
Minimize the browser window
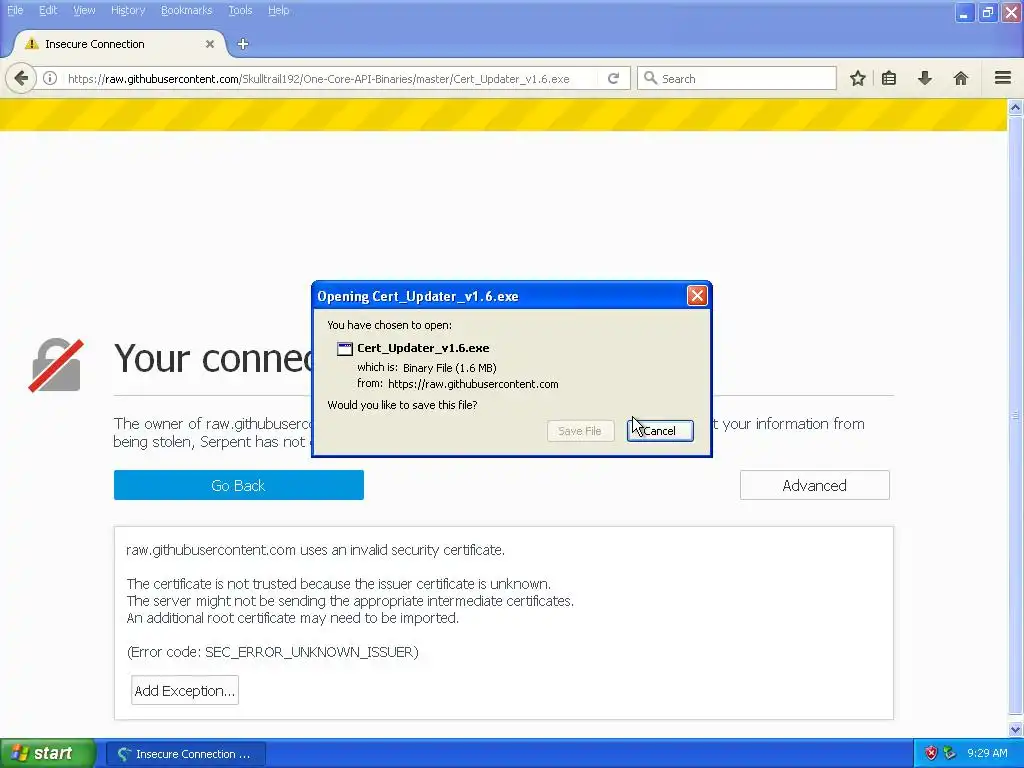coord(964,13)
